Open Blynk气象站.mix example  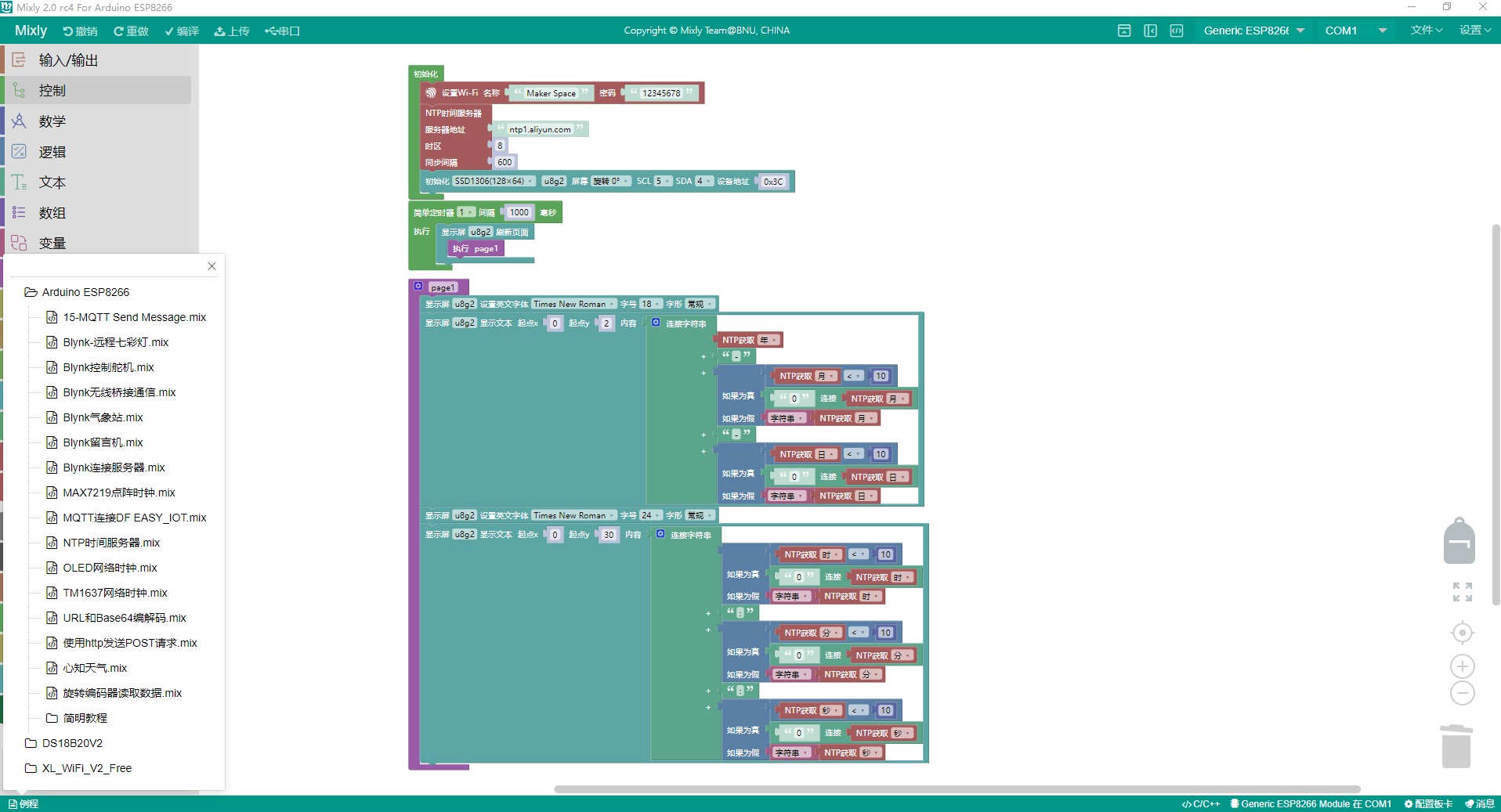point(95,417)
